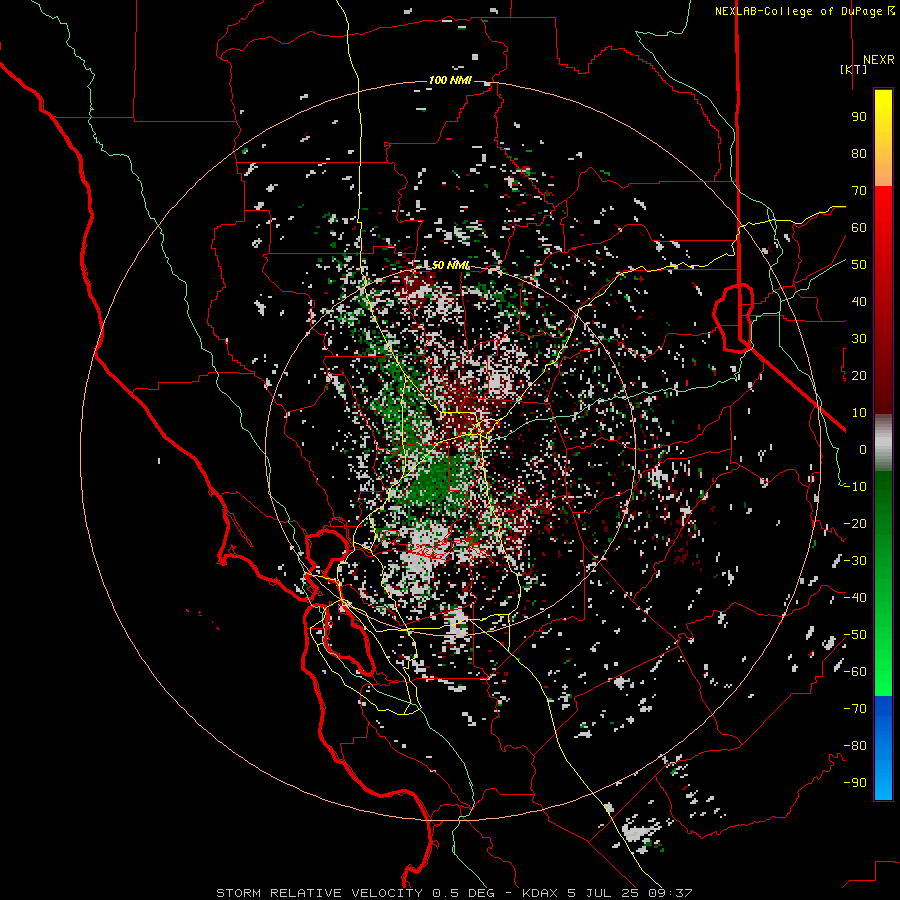
Task: Select the -50 value on the velocity scale
Action: tap(855, 635)
